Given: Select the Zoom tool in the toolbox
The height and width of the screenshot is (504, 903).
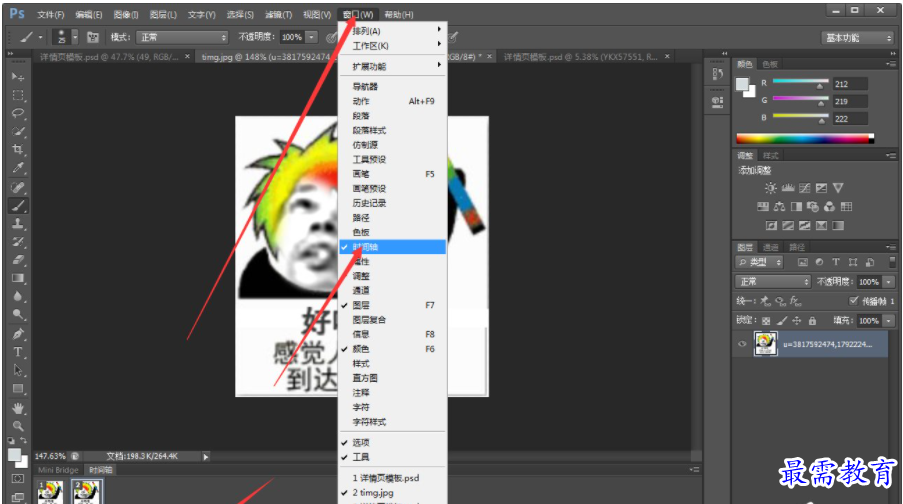Looking at the screenshot, I should point(18,426).
